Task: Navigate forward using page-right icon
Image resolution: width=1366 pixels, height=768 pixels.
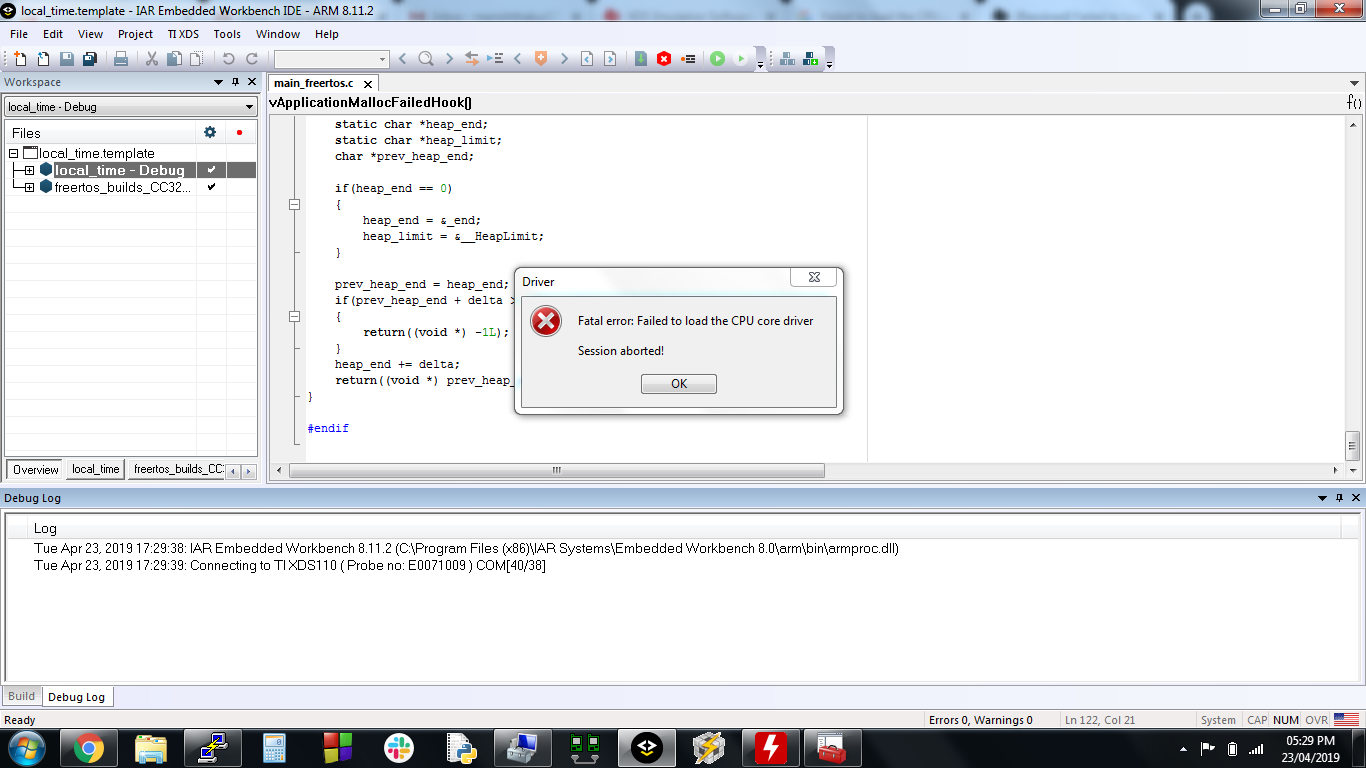Action: pyautogui.click(x=610, y=59)
